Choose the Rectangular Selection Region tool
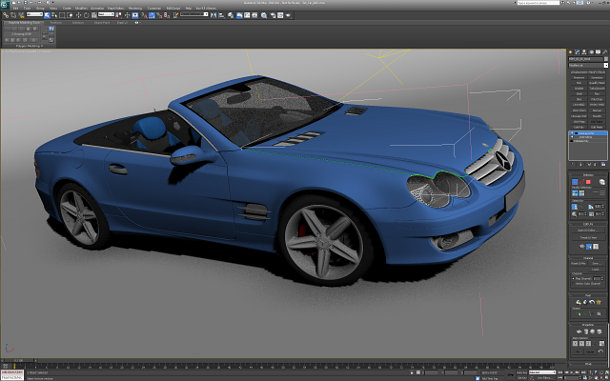The height and width of the screenshot is (381, 610). (62, 15)
